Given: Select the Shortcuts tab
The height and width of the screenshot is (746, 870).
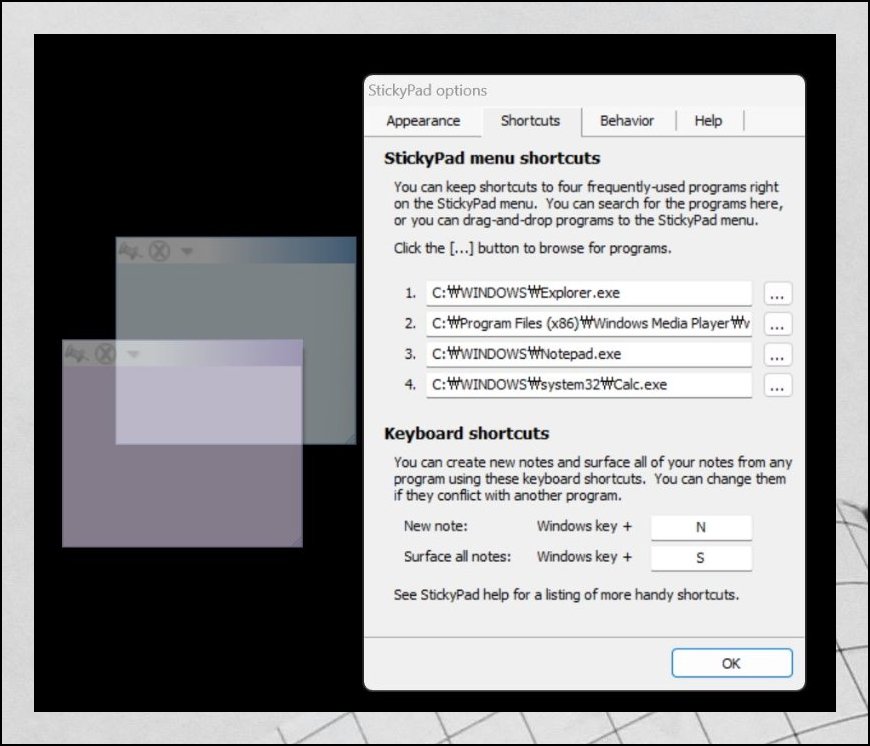Looking at the screenshot, I should [x=530, y=121].
